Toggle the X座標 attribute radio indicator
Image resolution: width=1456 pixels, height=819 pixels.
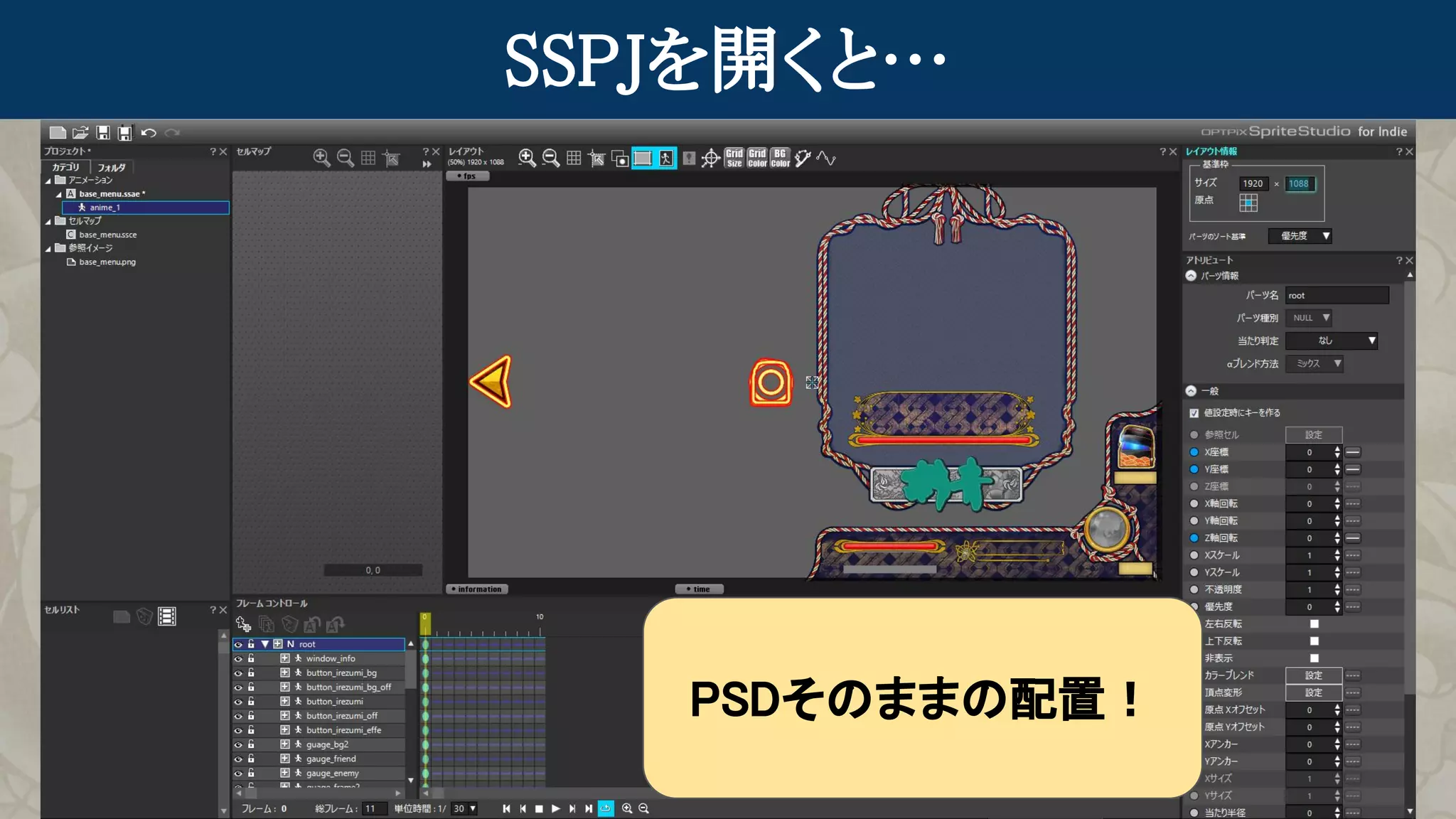pos(1194,452)
